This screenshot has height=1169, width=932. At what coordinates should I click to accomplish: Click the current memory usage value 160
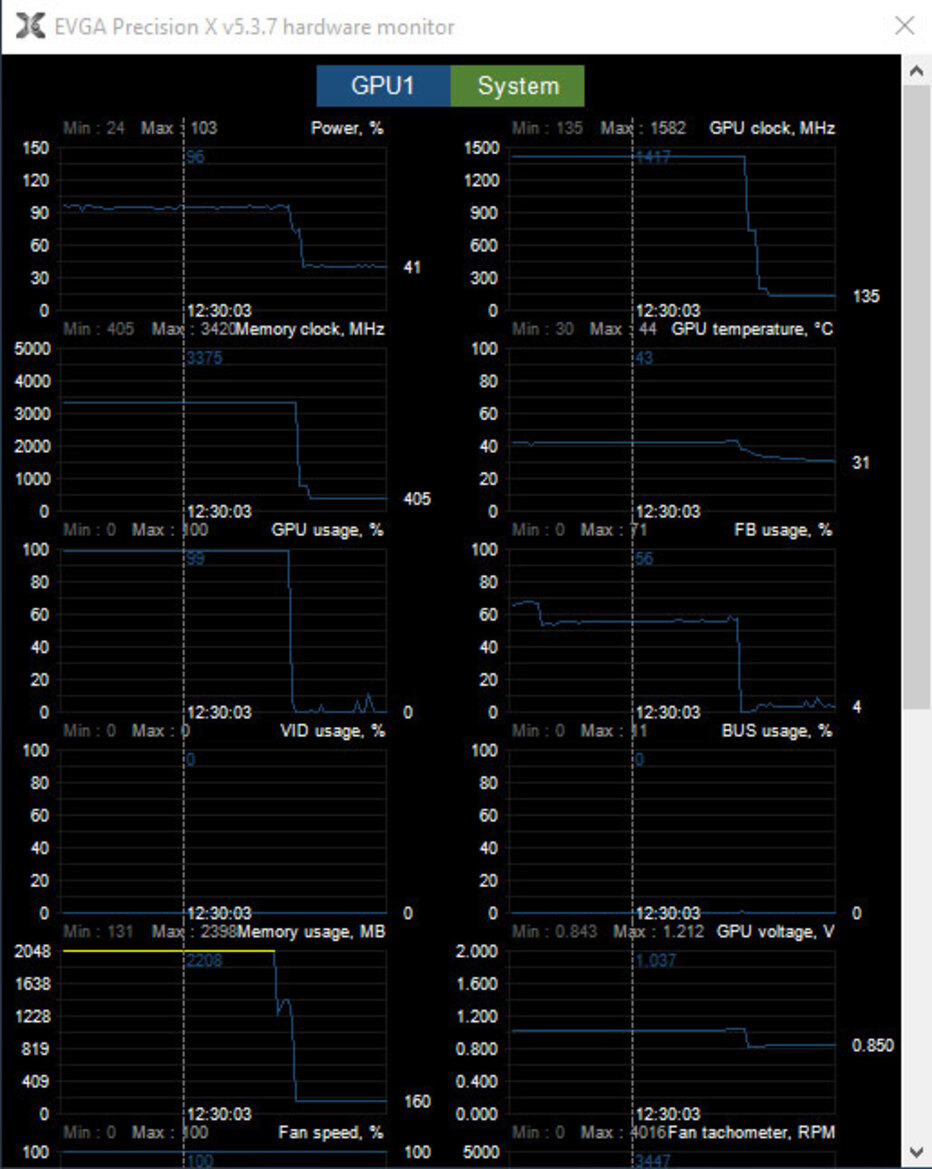click(417, 1101)
